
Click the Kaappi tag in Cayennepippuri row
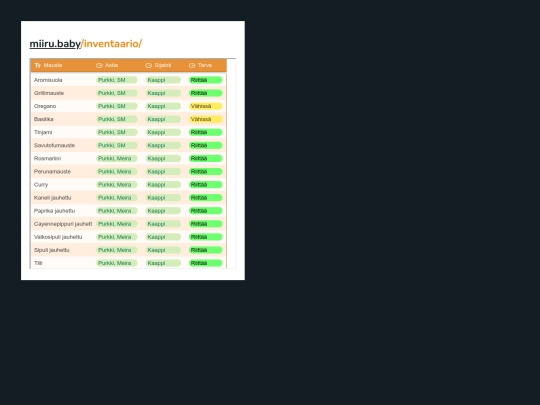tap(163, 224)
